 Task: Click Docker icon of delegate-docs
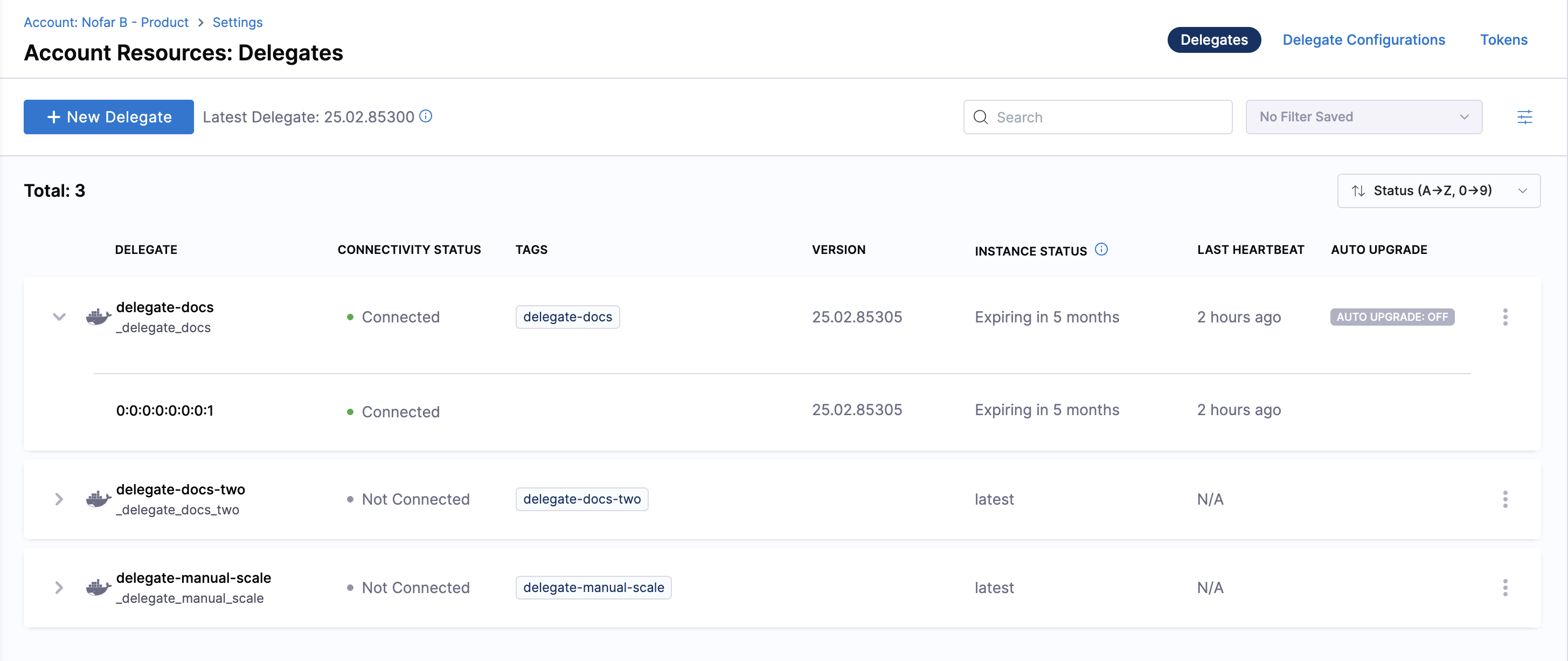tap(98, 317)
